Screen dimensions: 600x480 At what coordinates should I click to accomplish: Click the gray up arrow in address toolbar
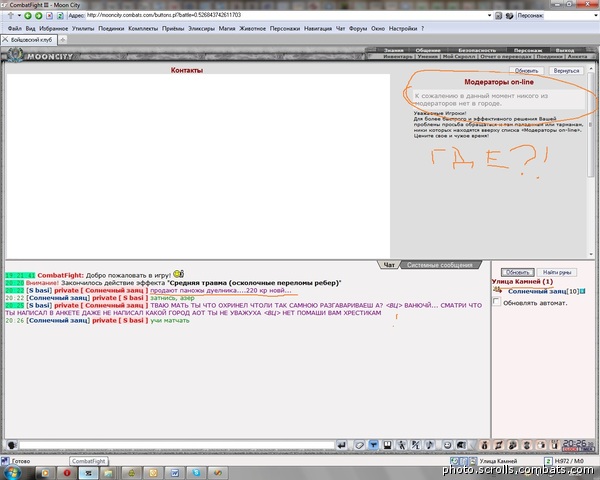coord(11,15)
